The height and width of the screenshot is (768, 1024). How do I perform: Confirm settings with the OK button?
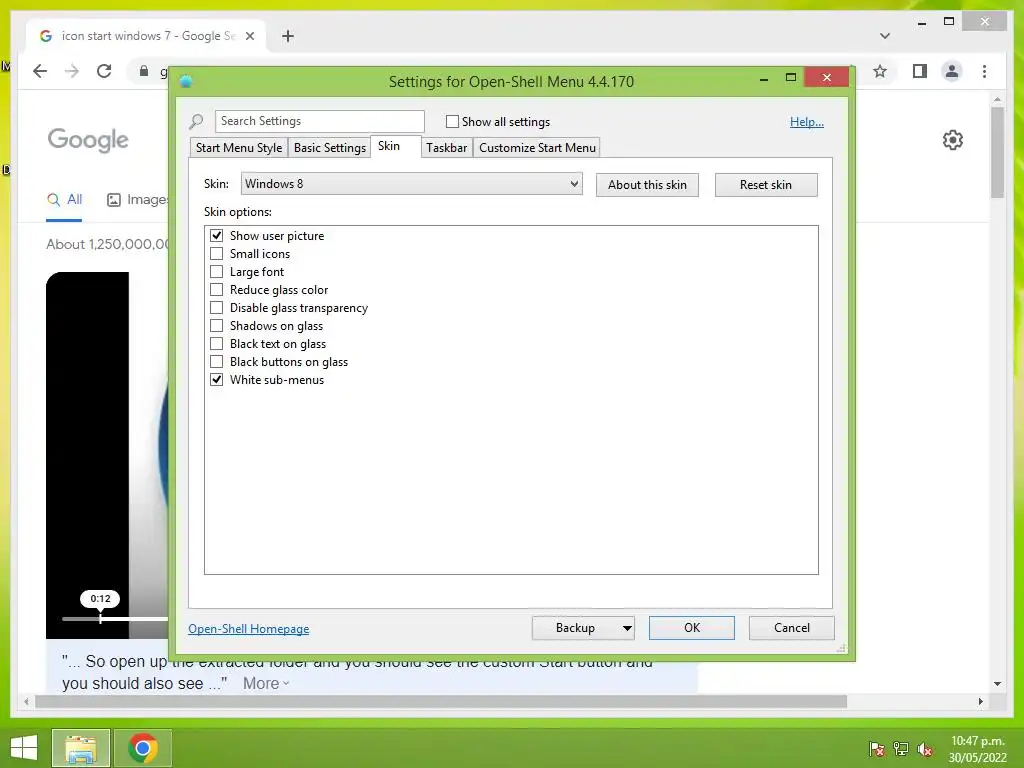[692, 628]
